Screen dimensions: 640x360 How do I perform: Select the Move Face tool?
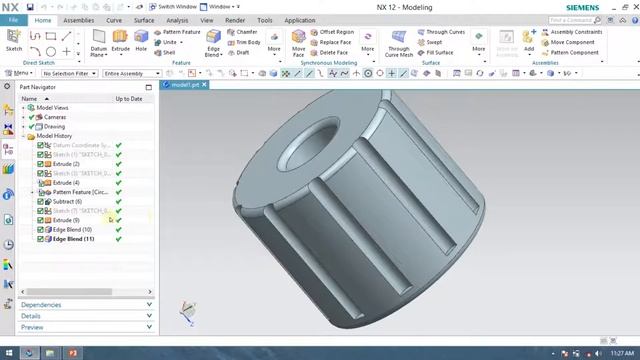click(x=298, y=43)
